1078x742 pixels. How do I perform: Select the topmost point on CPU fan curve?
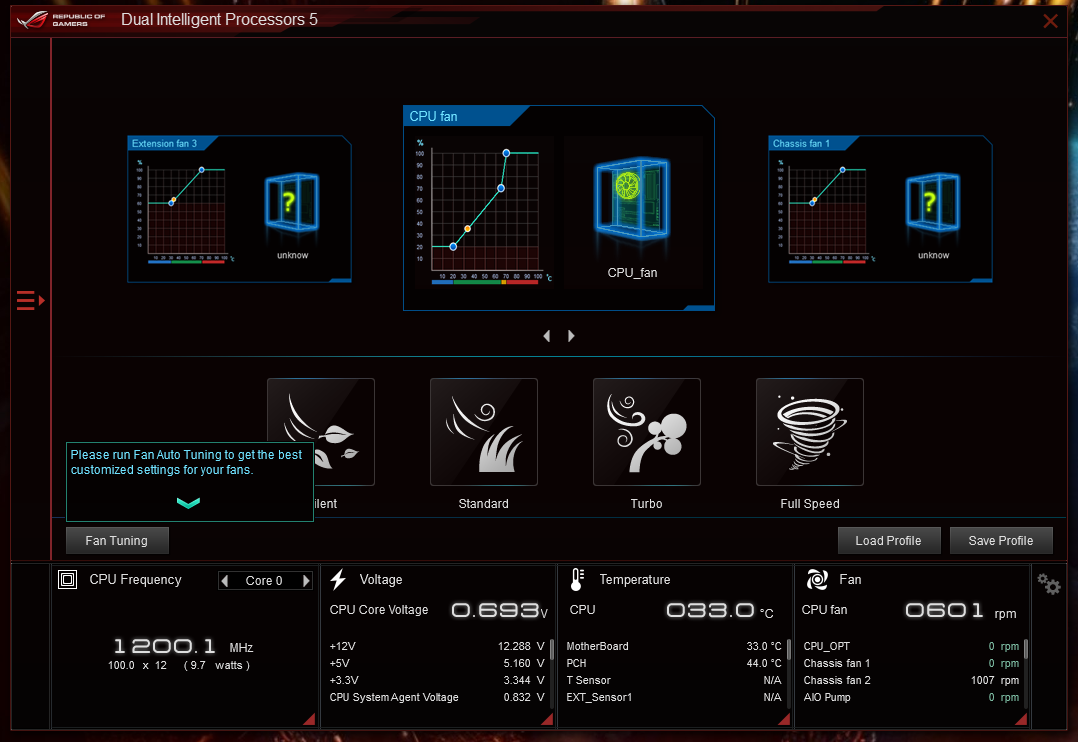tap(506, 153)
